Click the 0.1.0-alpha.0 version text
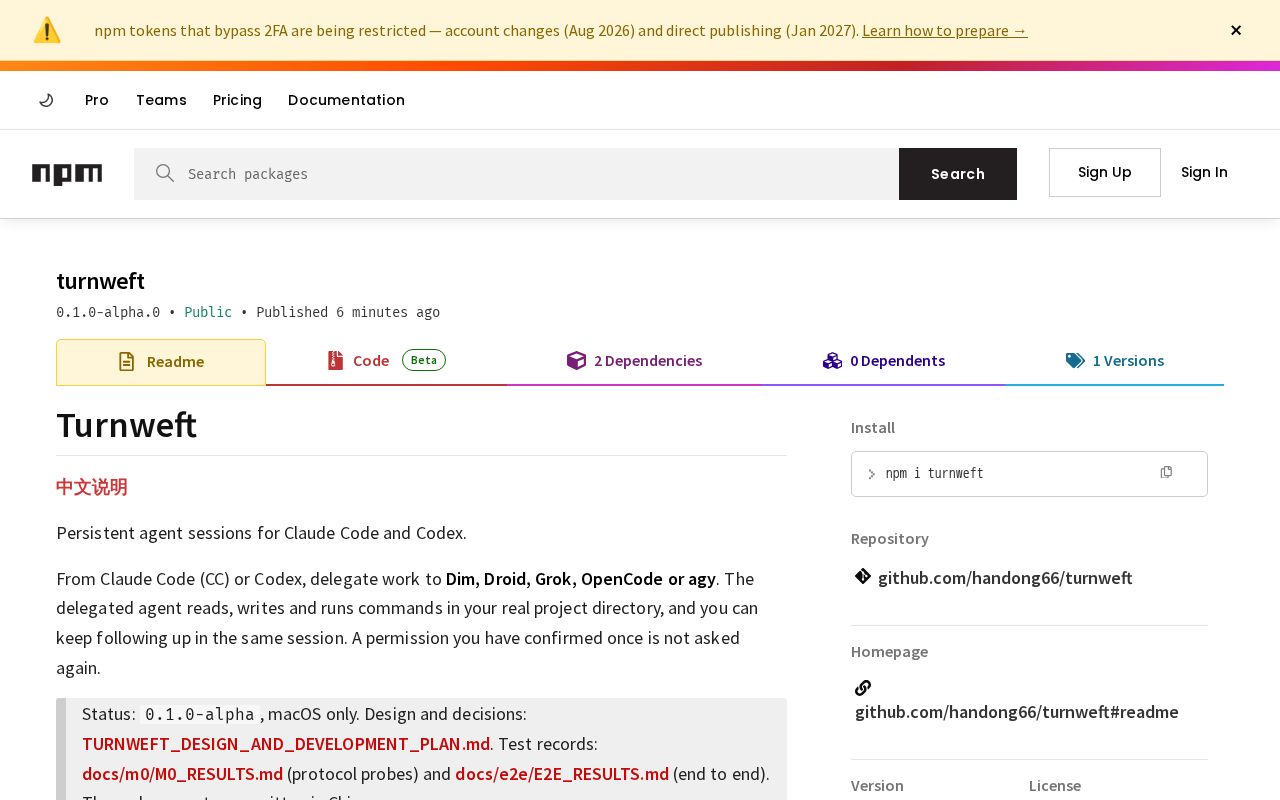Screen dimensions: 1280x800 (108, 312)
